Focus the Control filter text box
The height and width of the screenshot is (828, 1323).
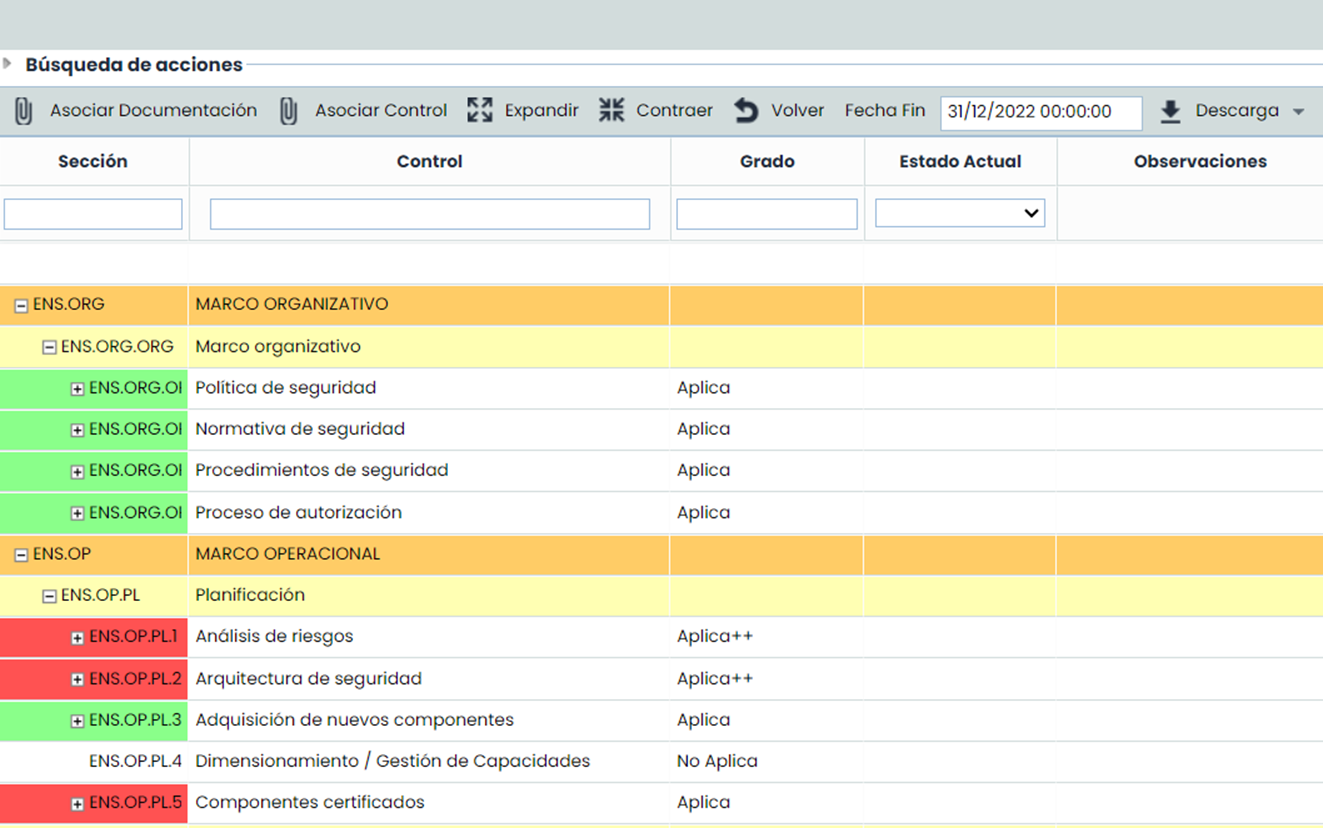pos(429,214)
